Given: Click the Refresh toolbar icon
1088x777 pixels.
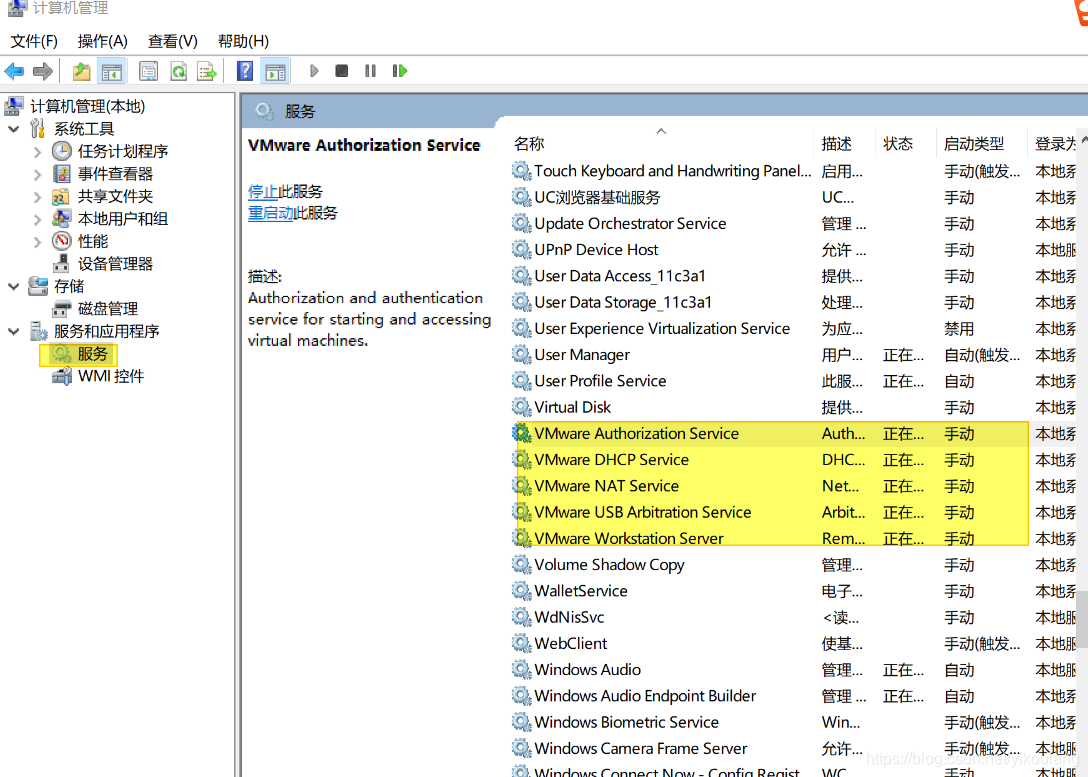Looking at the screenshot, I should click(178, 71).
